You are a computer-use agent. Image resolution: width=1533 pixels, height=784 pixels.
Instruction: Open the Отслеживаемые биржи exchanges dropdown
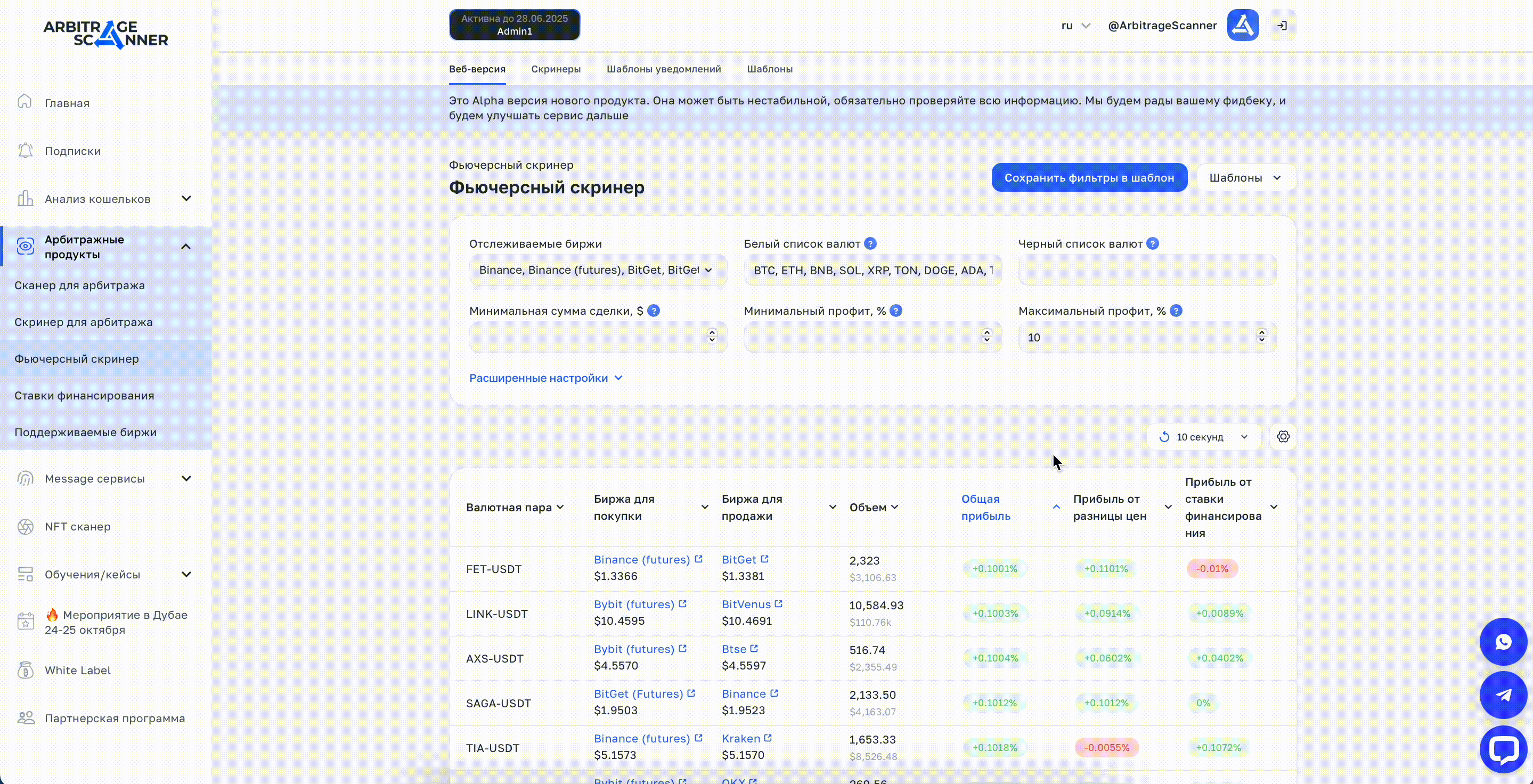pos(597,270)
